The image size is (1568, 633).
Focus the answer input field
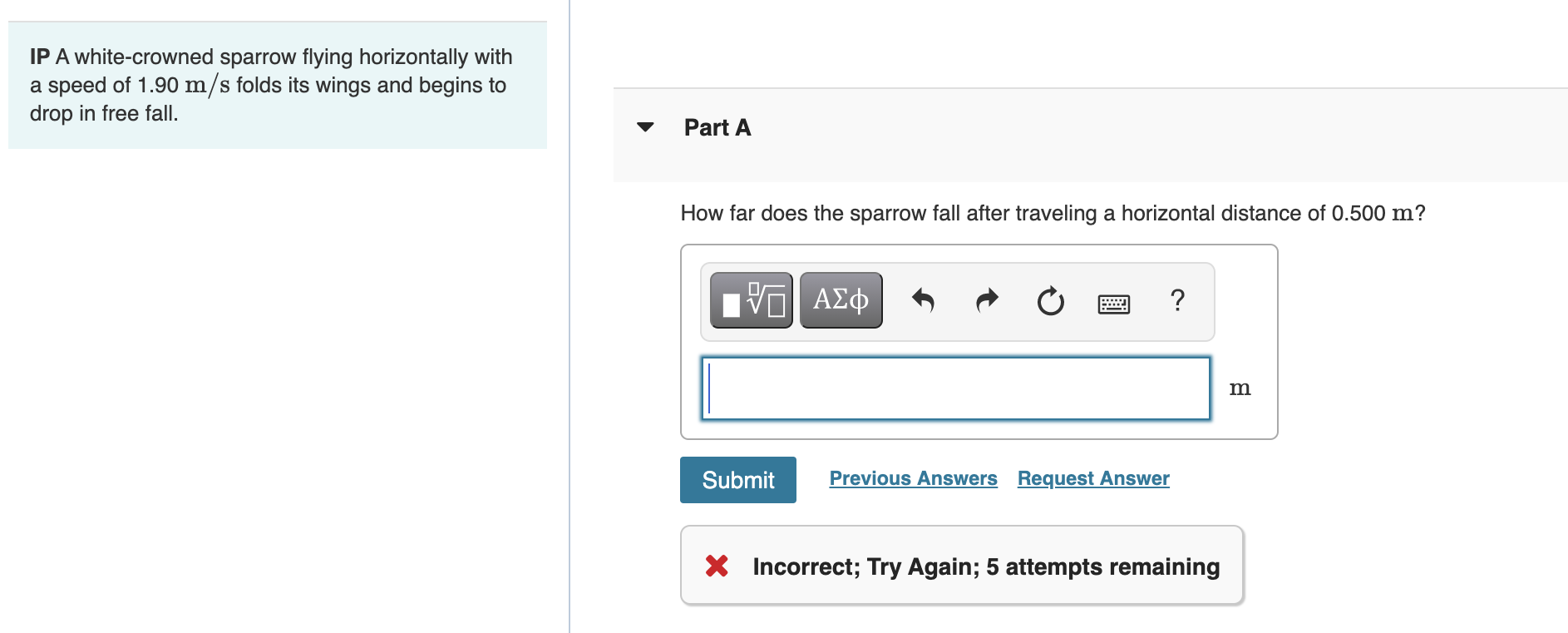pyautogui.click(x=956, y=388)
